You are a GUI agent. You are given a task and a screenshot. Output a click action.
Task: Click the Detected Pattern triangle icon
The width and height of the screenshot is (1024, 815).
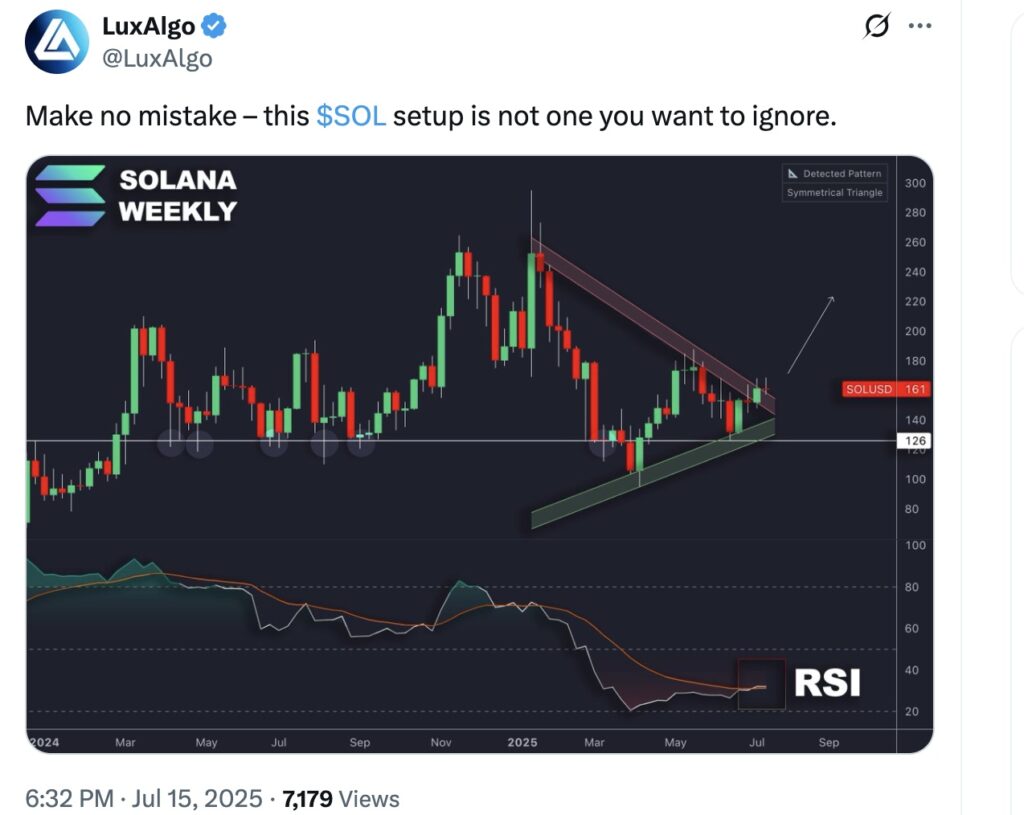pos(793,174)
